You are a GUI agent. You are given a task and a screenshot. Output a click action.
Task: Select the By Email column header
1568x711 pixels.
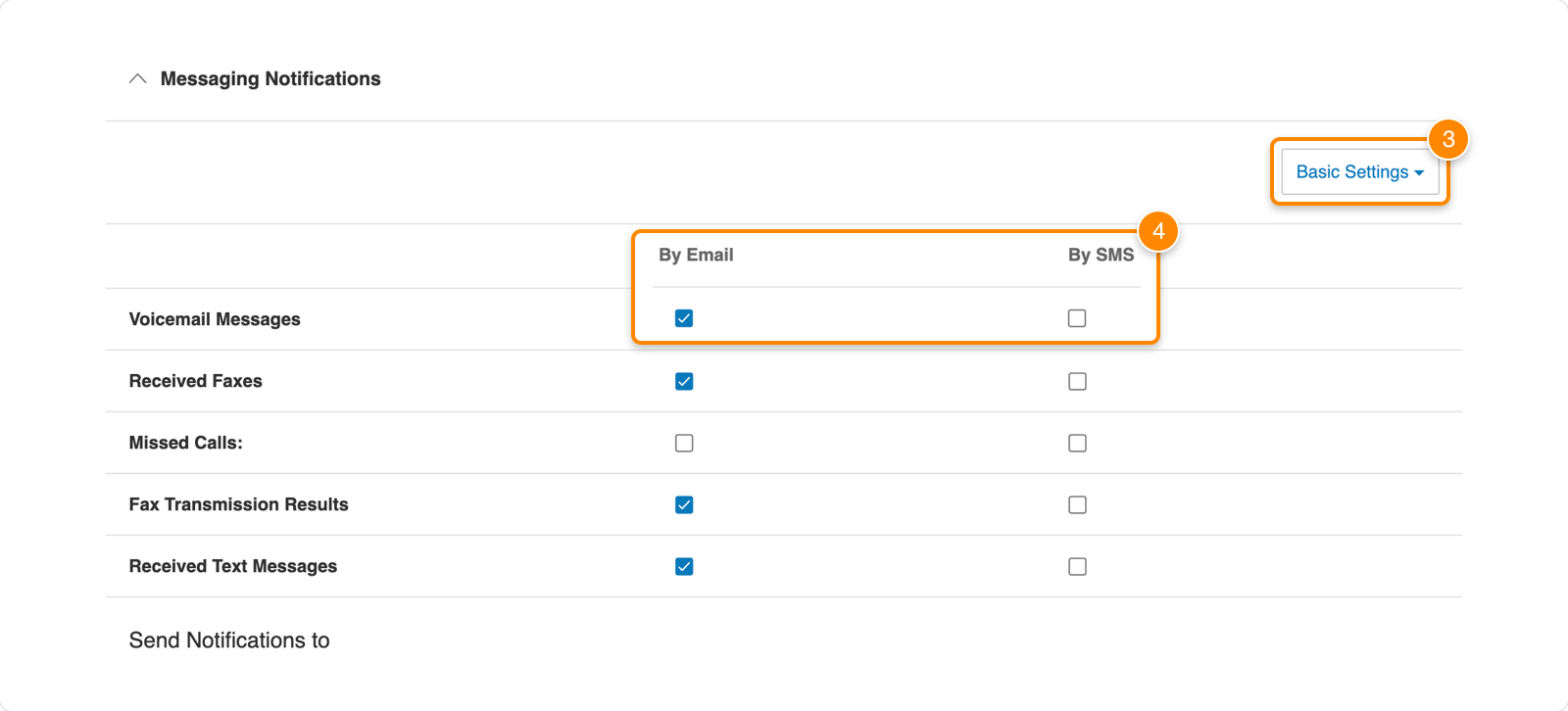[x=697, y=255]
